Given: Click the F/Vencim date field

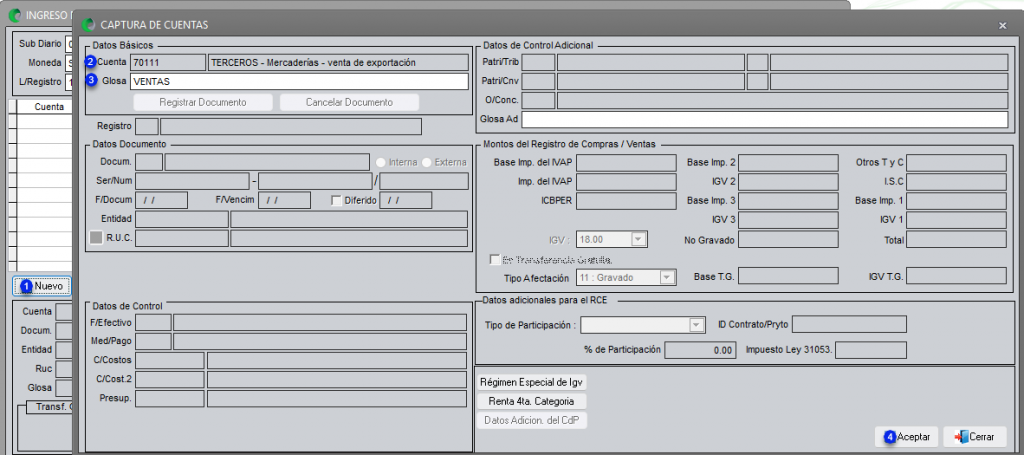Looking at the screenshot, I should pyautogui.click(x=284, y=200).
